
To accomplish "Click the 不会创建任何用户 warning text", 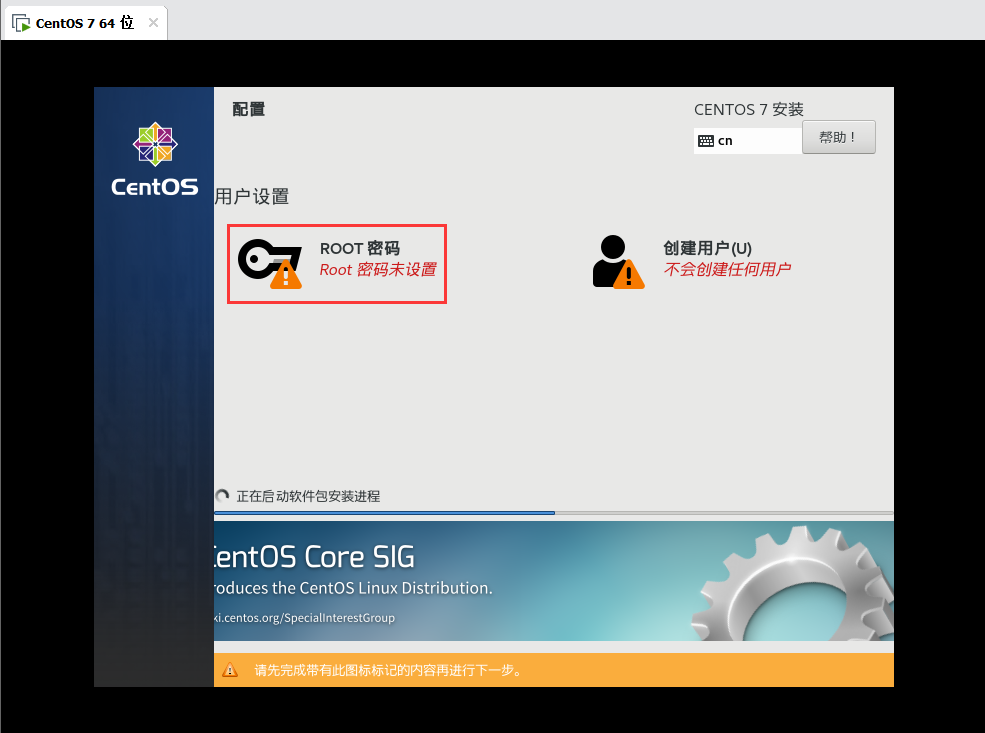I will [x=727, y=269].
